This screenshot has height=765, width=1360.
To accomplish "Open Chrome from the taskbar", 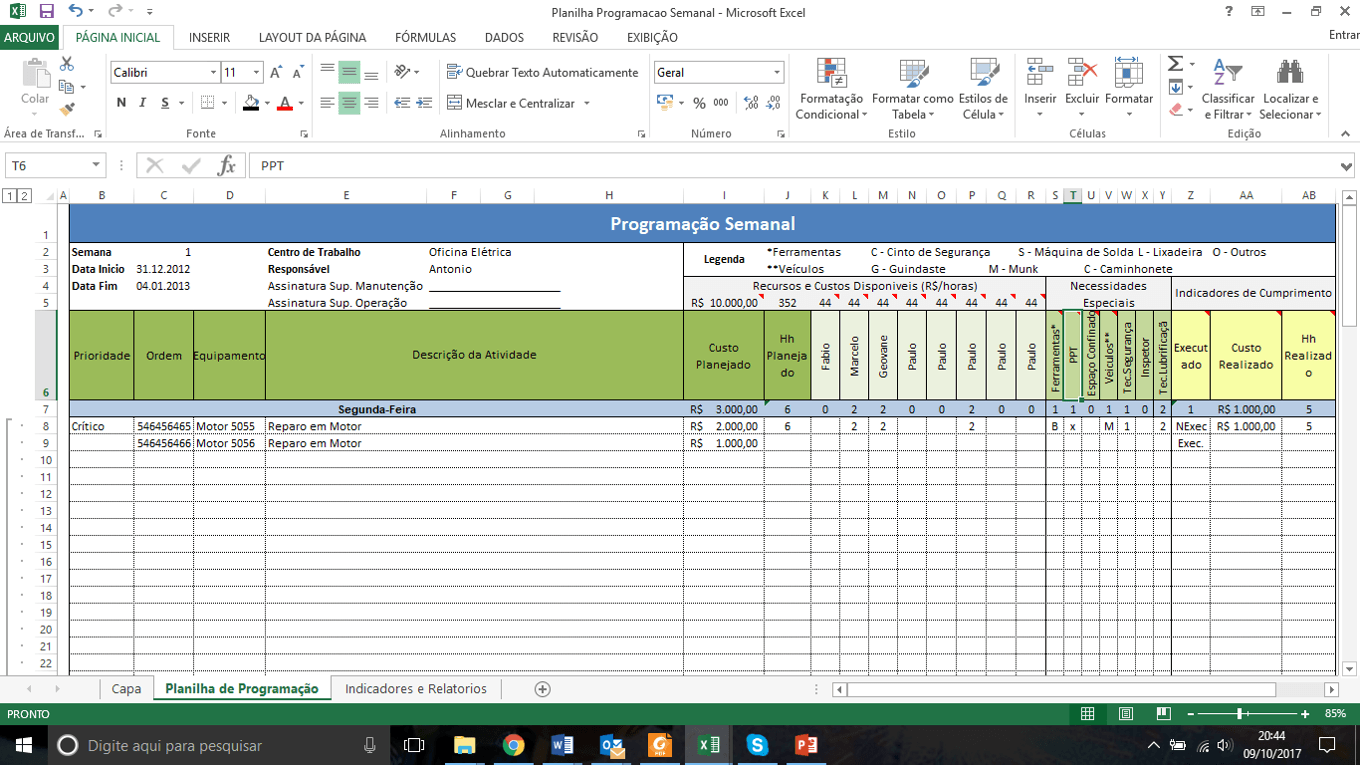I will [x=513, y=746].
